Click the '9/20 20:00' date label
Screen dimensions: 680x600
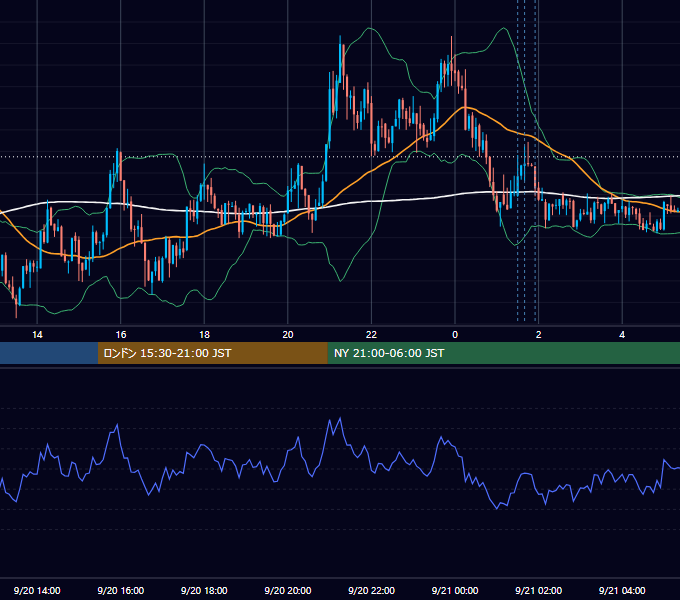pos(288,590)
